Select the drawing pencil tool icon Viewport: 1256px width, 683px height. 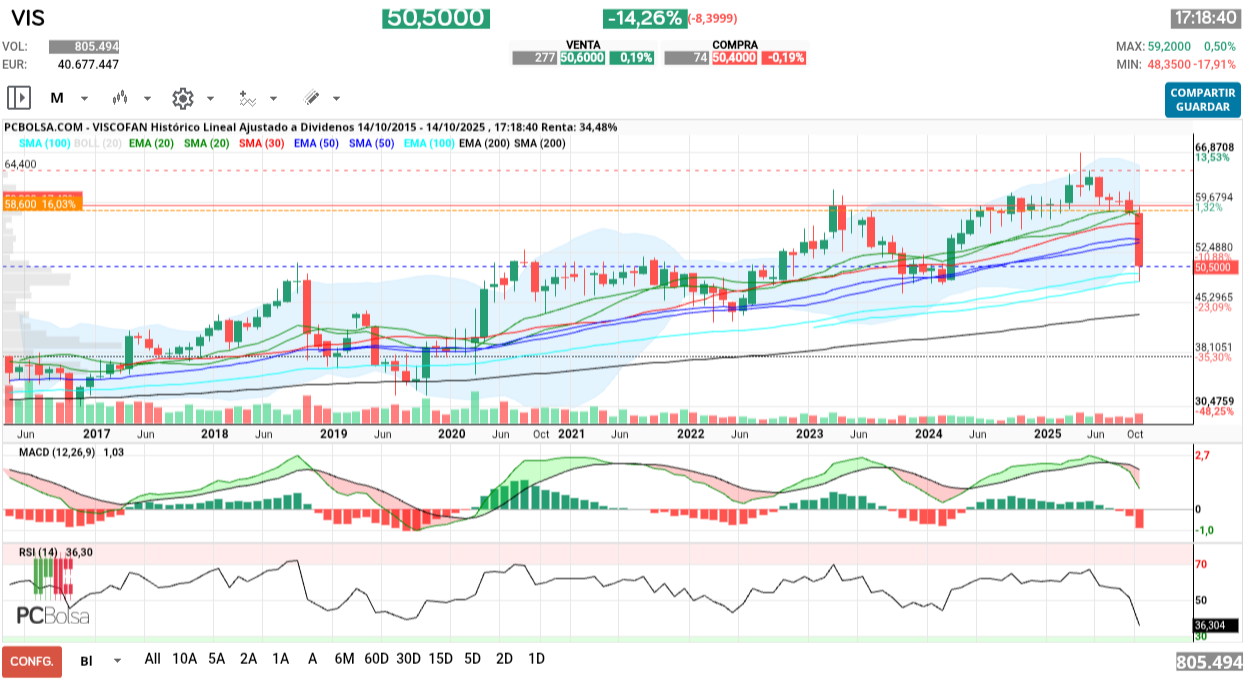pos(311,98)
